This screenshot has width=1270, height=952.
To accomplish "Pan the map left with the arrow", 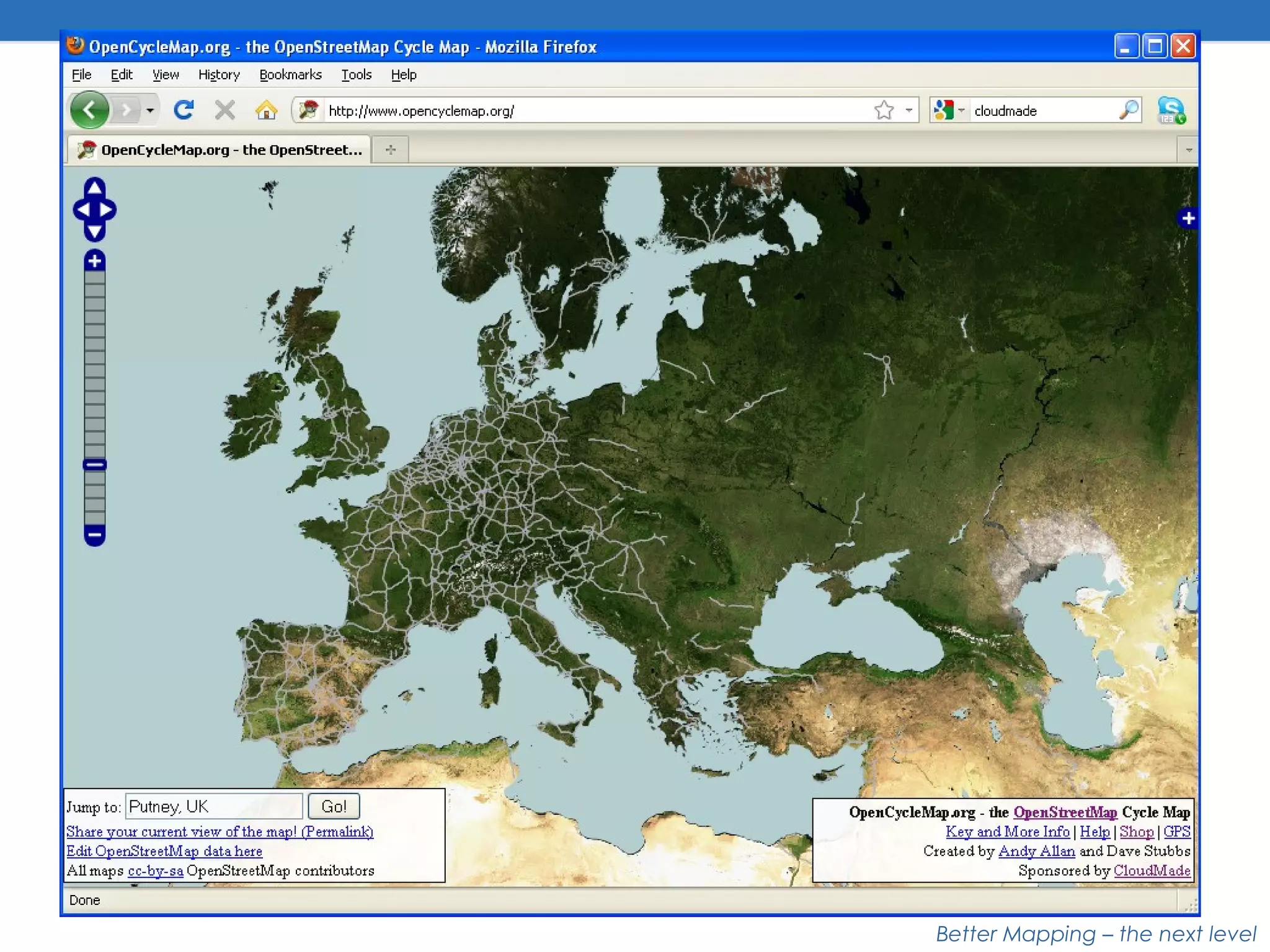I will pos(82,210).
